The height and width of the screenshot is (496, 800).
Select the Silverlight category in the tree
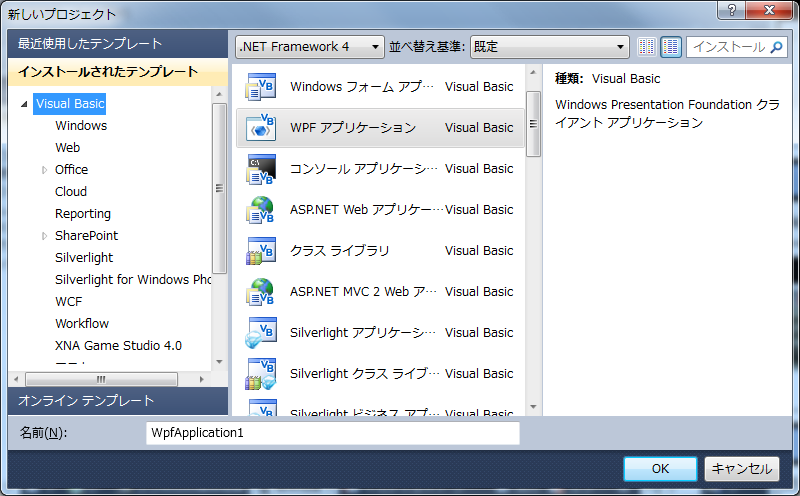click(84, 257)
